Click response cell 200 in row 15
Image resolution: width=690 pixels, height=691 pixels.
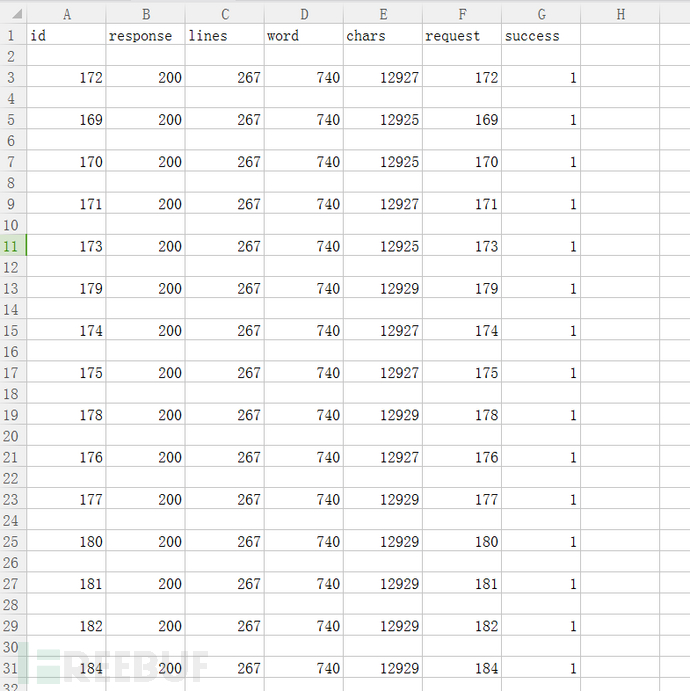[x=146, y=330]
